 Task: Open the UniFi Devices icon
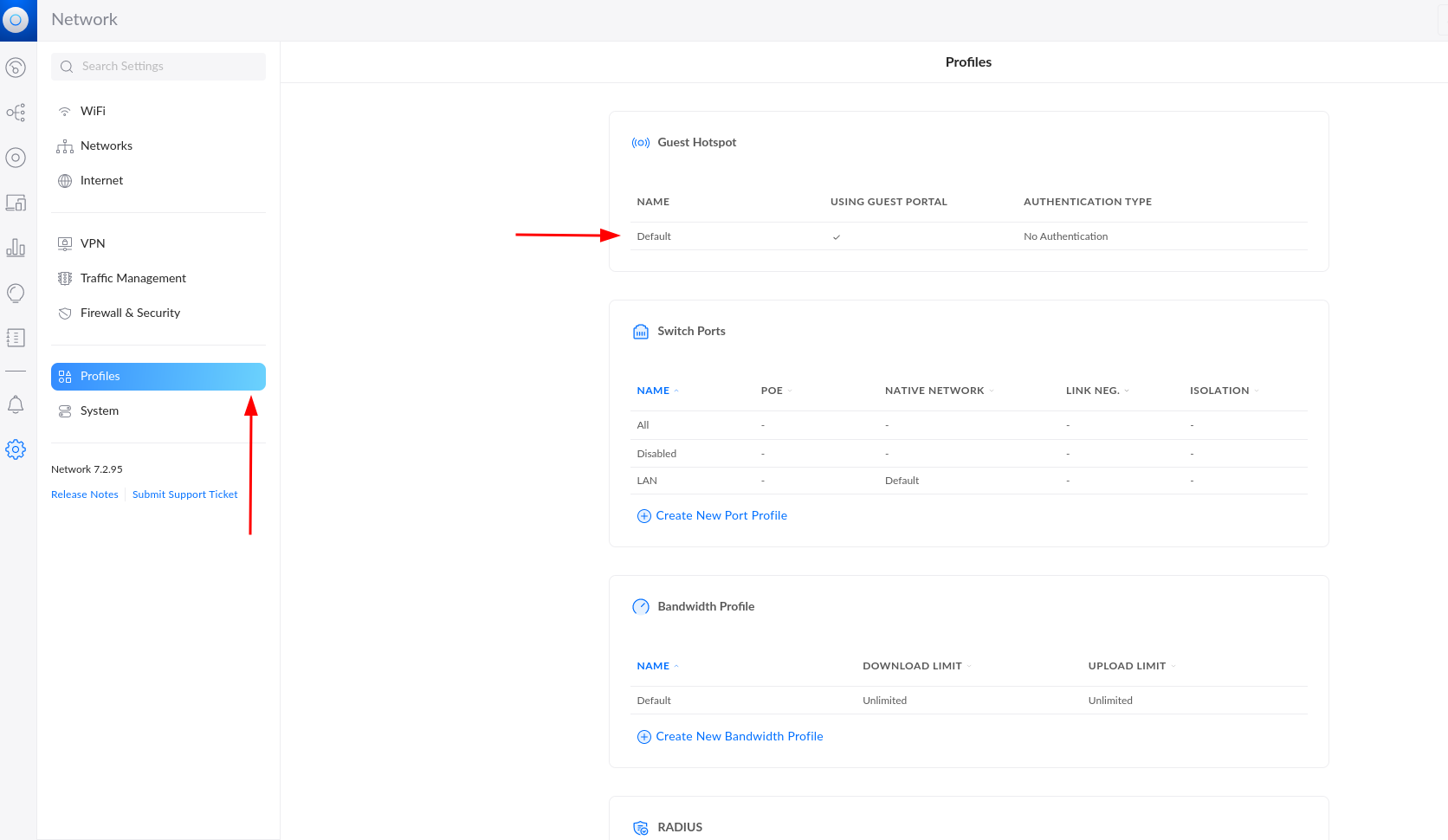tap(16, 158)
